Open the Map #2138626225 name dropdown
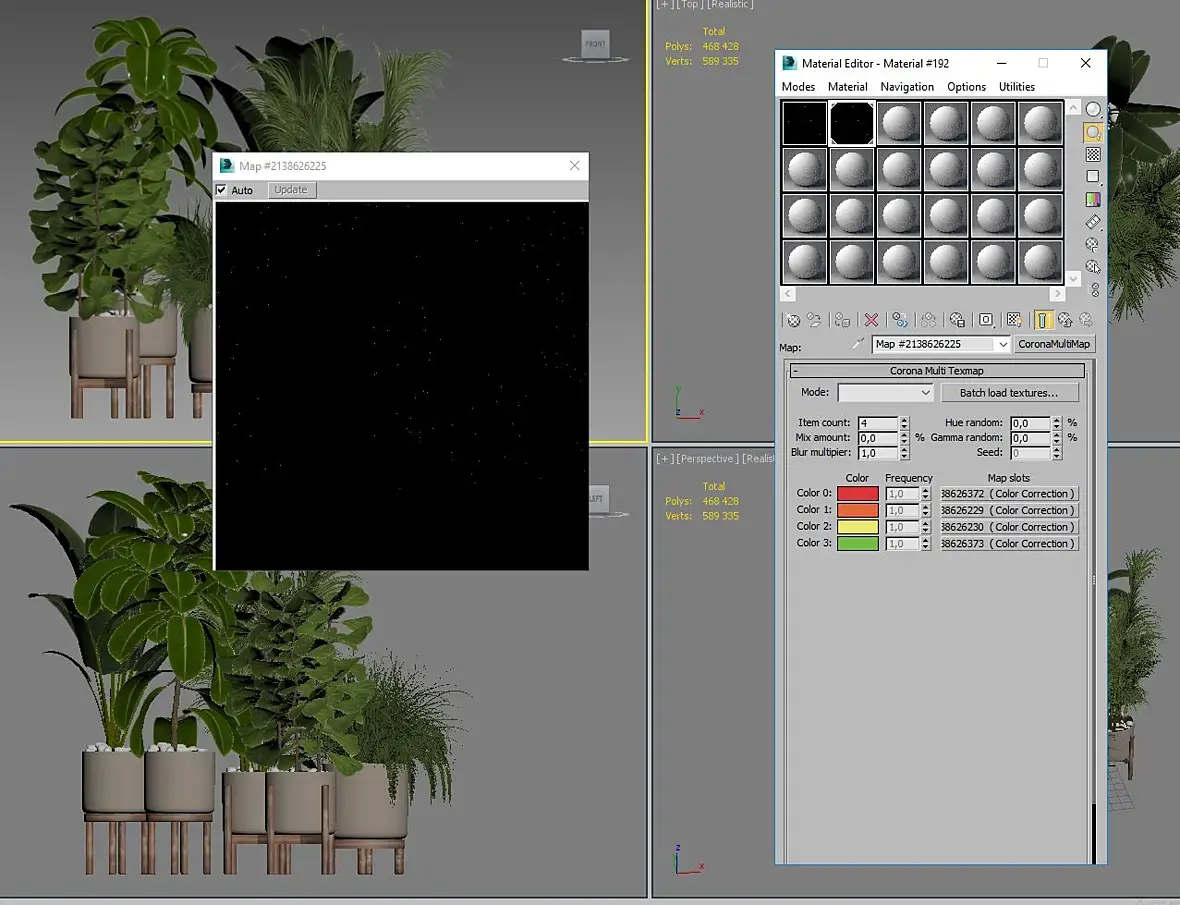The height and width of the screenshot is (905, 1180). [x=1002, y=344]
